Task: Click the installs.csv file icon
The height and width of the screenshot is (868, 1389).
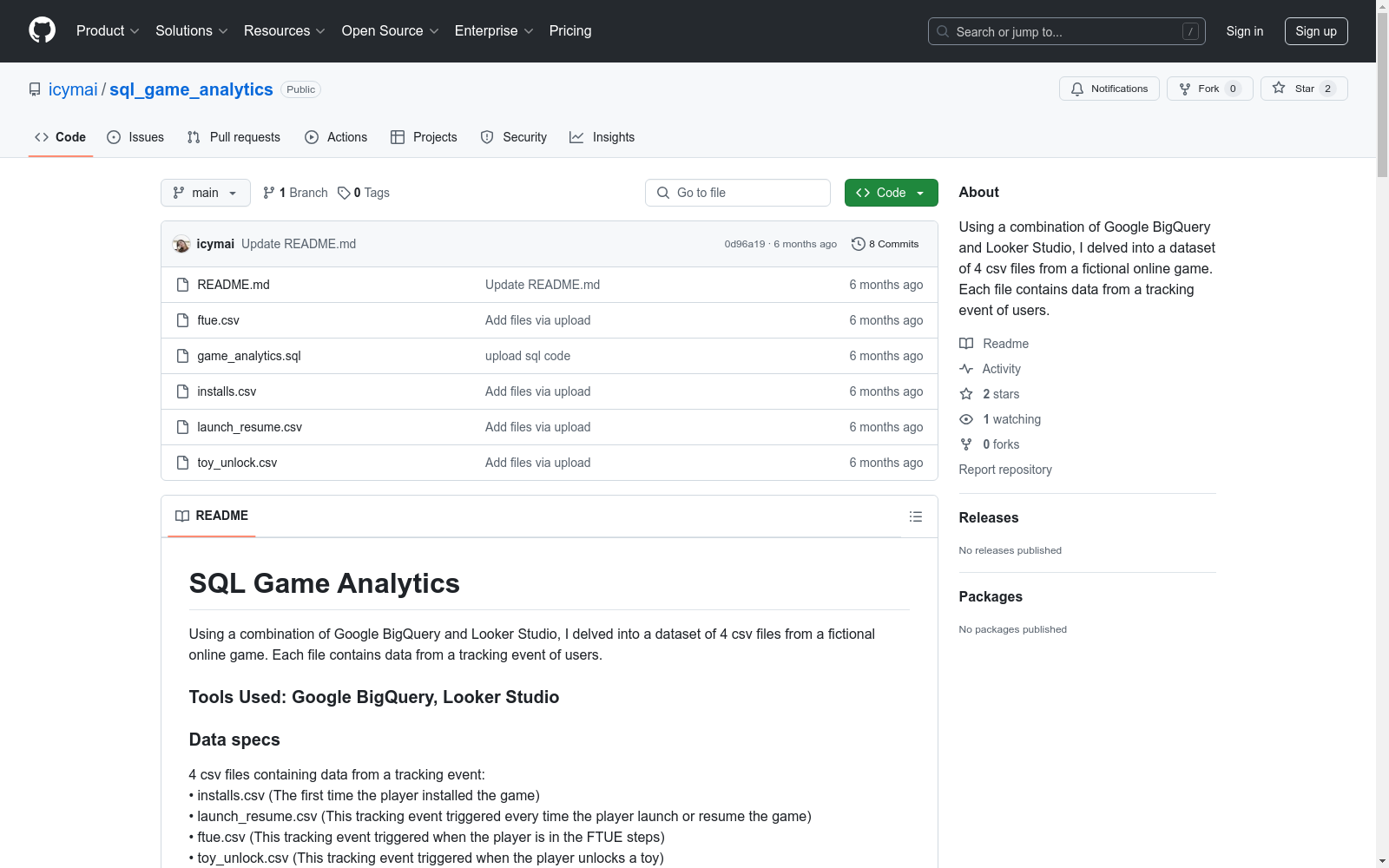Action: click(182, 391)
